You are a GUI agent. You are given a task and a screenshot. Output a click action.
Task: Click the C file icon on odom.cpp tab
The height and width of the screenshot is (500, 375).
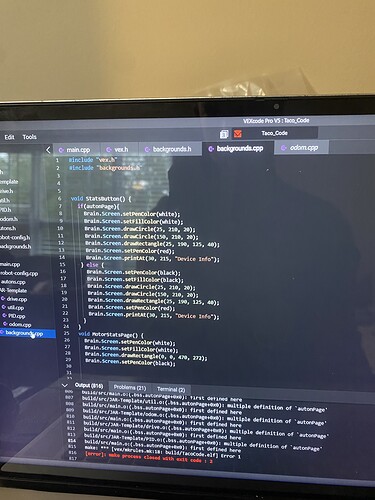[x=284, y=148]
